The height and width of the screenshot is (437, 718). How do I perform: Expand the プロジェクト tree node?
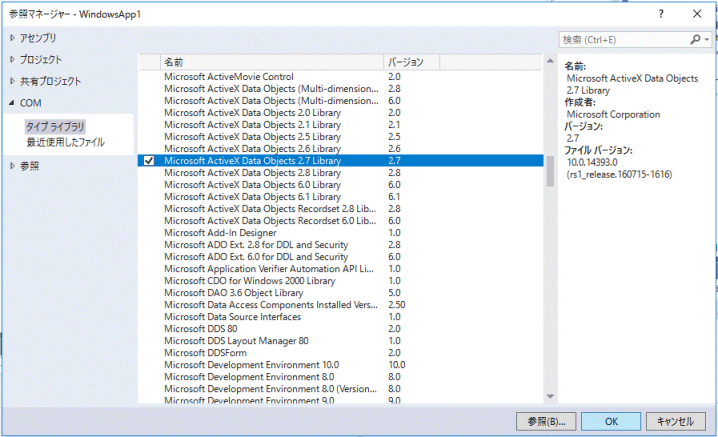[12, 60]
